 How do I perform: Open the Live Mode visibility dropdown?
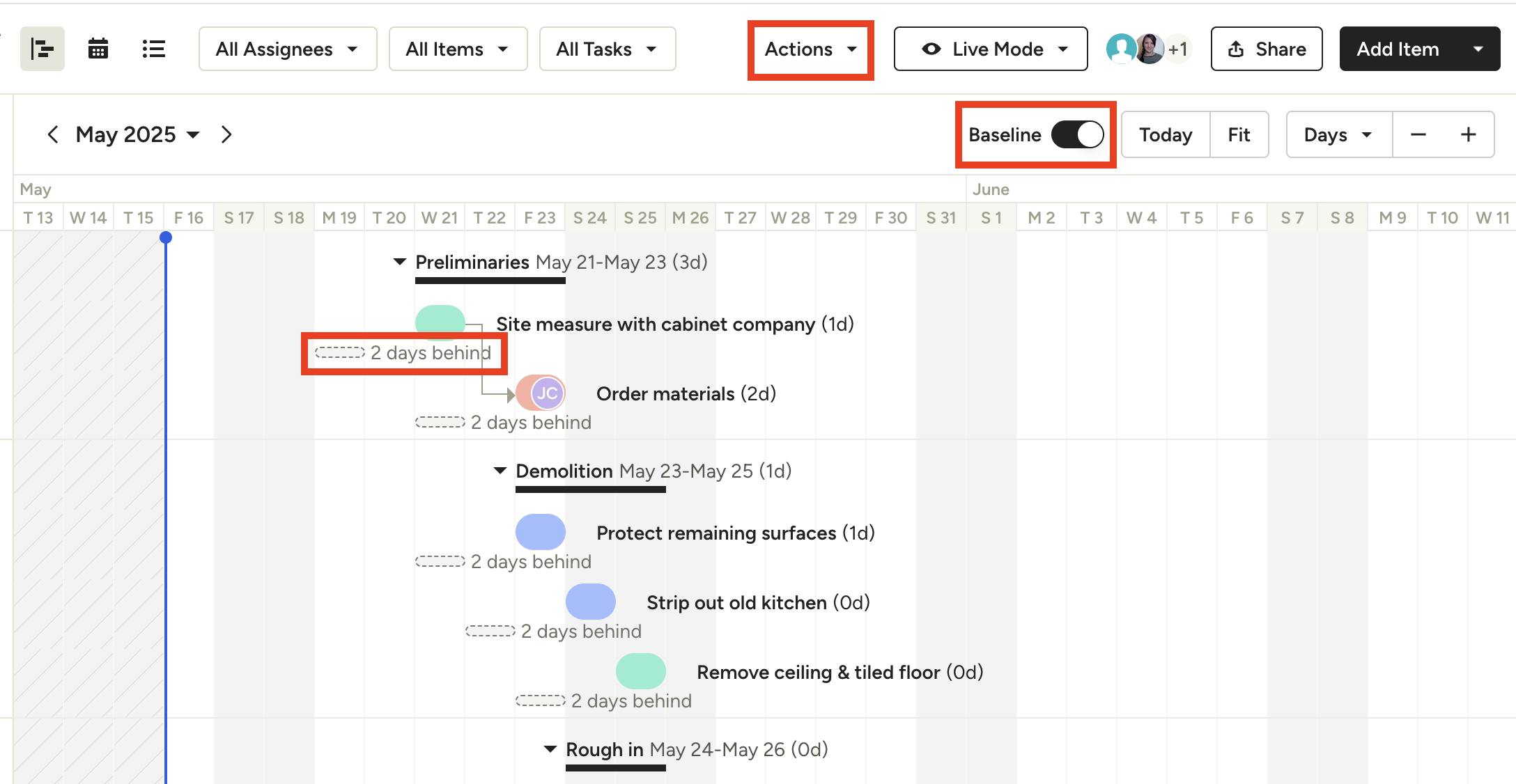[990, 49]
